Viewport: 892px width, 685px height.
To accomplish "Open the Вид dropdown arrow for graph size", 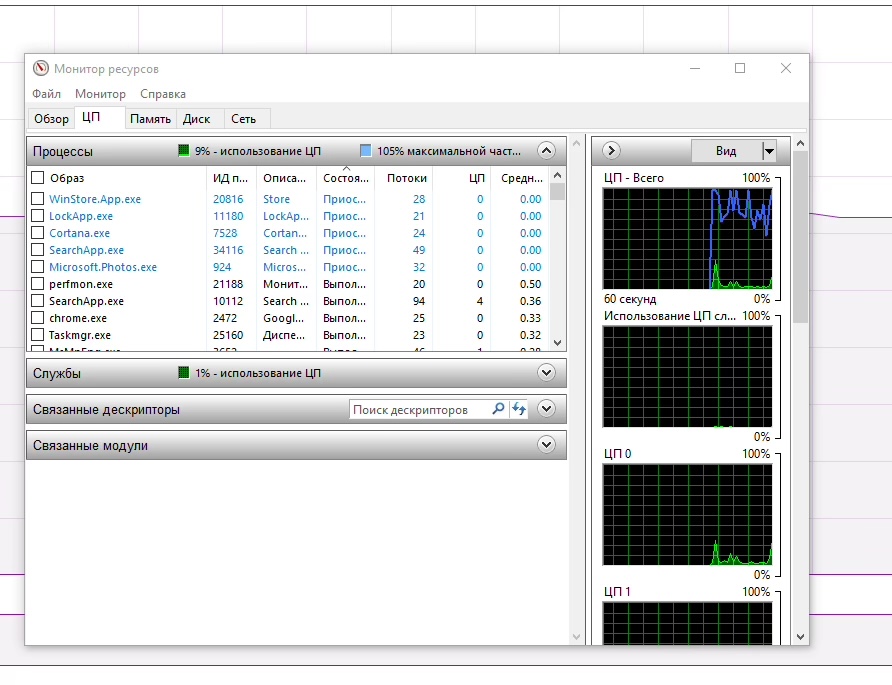I will click(x=769, y=151).
